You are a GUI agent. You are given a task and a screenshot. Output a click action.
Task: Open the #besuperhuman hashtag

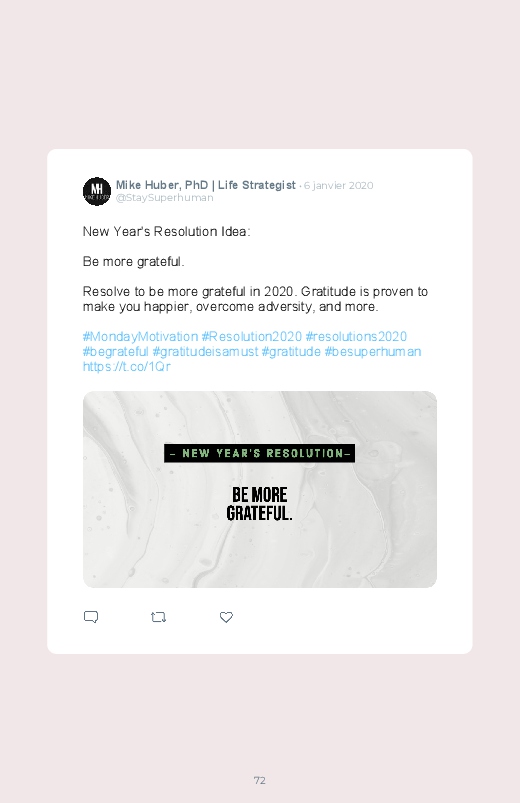[x=373, y=352]
